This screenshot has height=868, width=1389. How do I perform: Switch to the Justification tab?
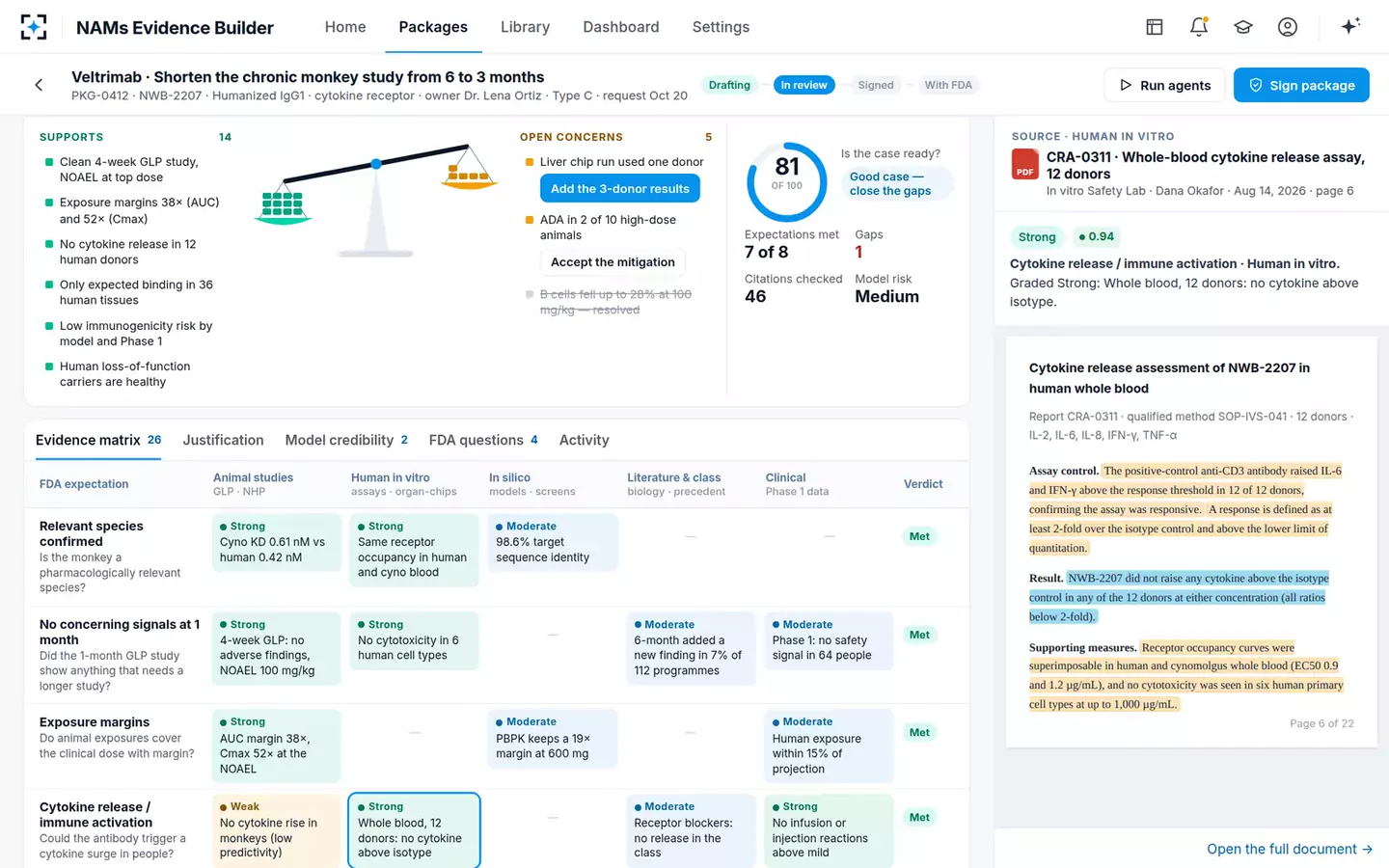[223, 440]
